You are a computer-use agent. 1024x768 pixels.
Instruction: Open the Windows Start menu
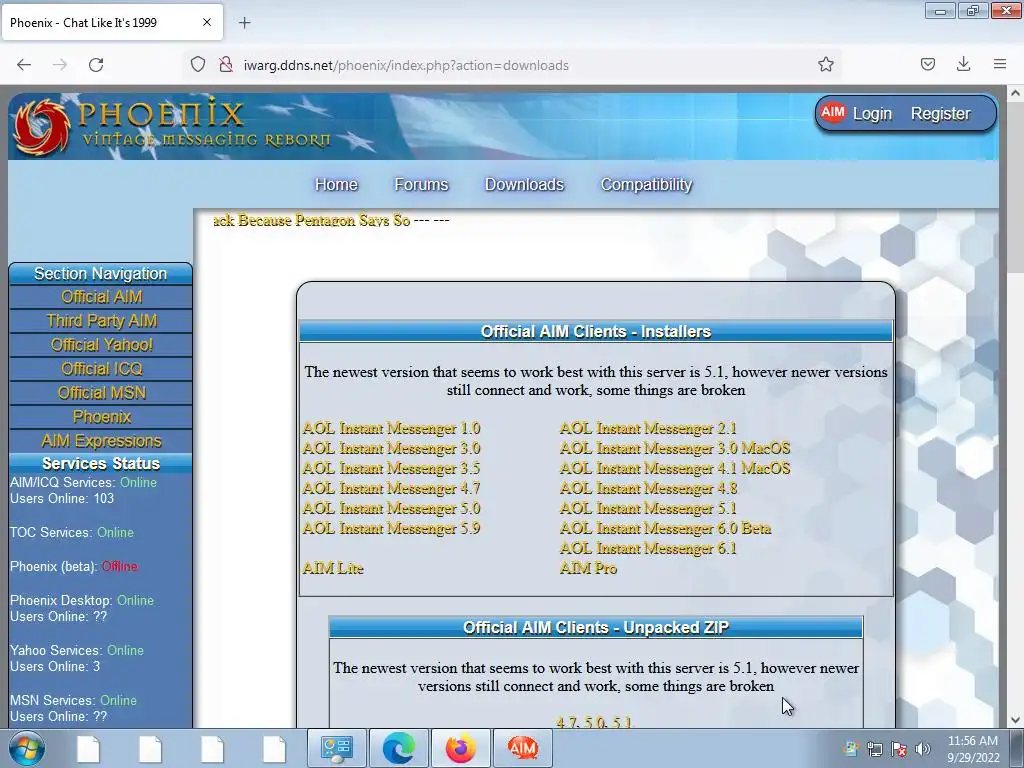coord(27,748)
